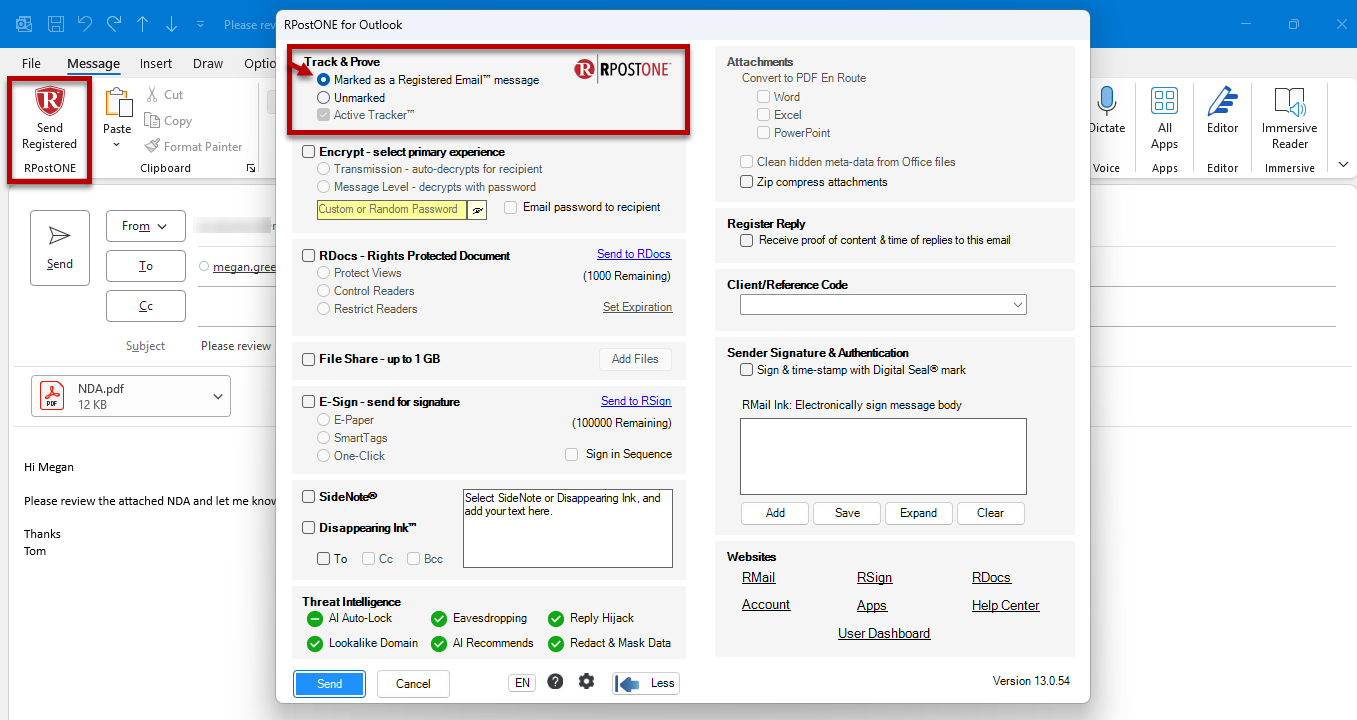This screenshot has width=1357, height=720.
Task: Click into the SideNote text area
Action: (568, 528)
